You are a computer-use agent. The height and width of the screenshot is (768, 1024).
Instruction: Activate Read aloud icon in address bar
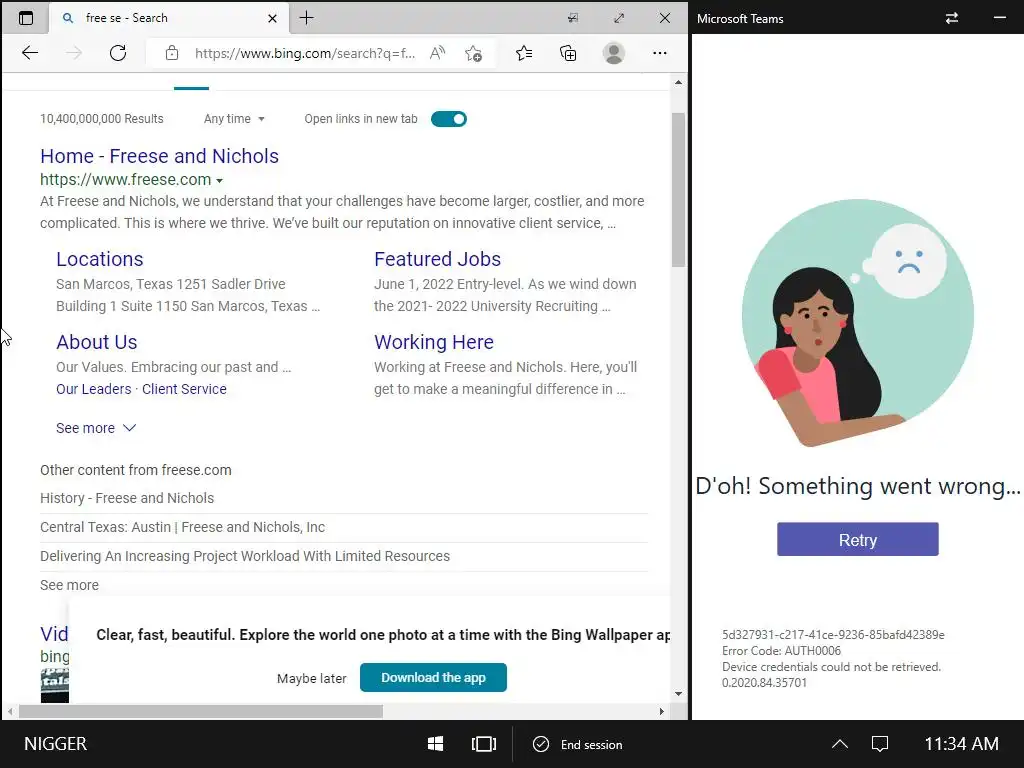tap(438, 53)
